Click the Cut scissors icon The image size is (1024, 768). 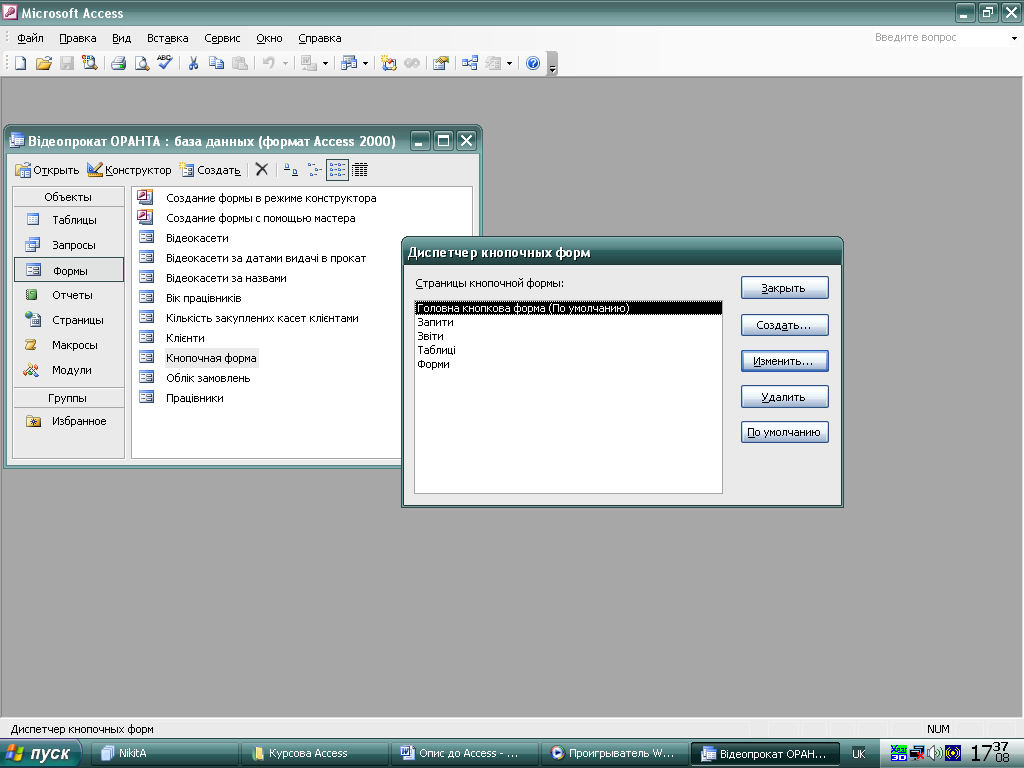193,63
